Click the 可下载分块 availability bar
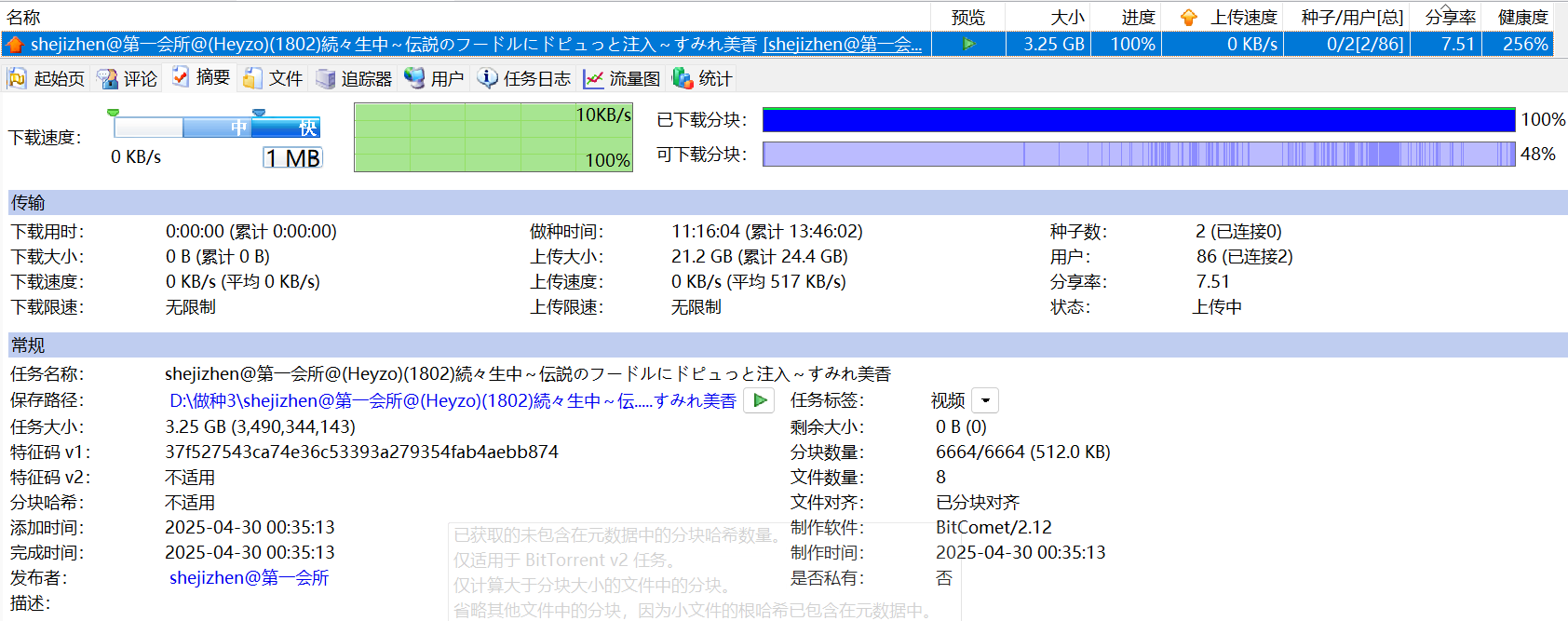 tap(1139, 154)
